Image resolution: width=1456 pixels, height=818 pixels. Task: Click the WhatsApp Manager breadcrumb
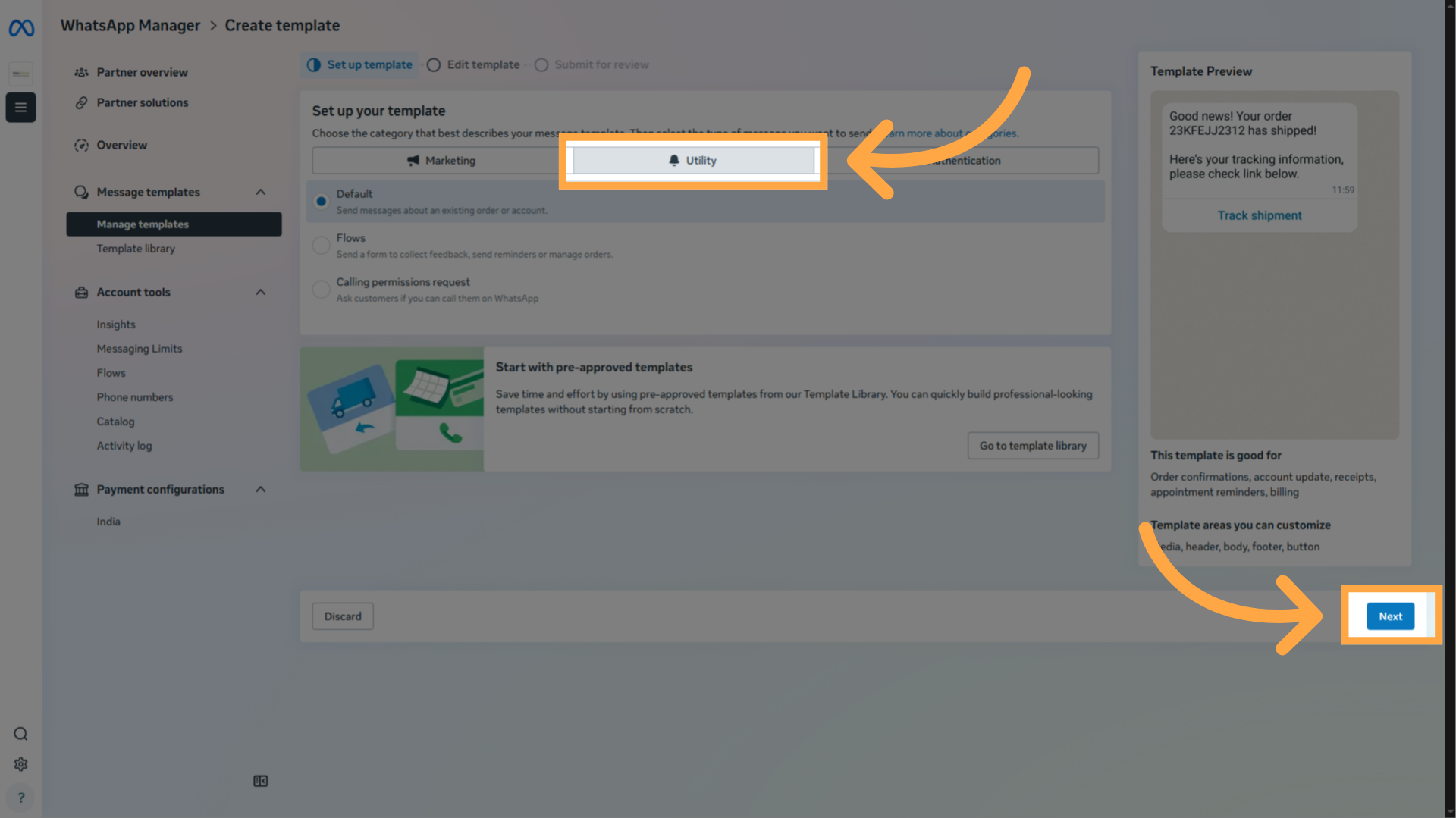130,25
